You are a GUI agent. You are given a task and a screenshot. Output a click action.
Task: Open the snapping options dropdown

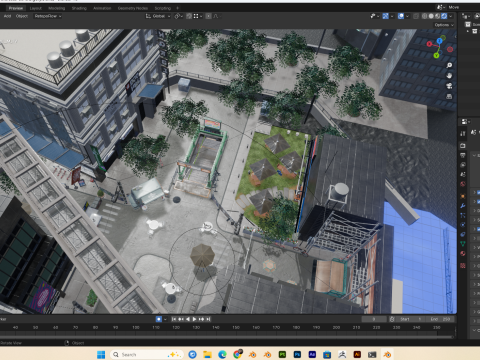[x=197, y=16]
